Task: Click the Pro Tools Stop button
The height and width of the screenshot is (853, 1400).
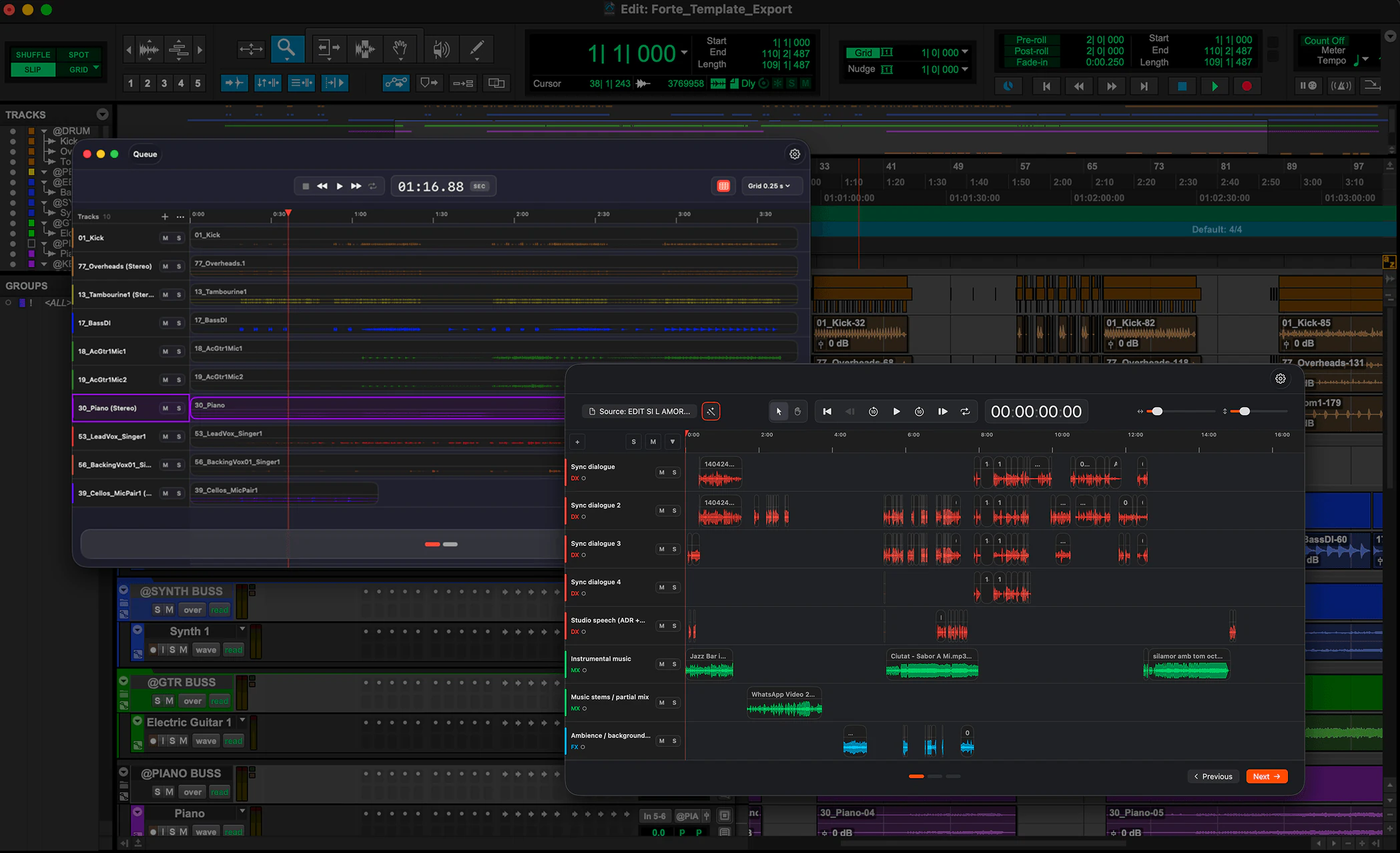Action: tap(1182, 86)
